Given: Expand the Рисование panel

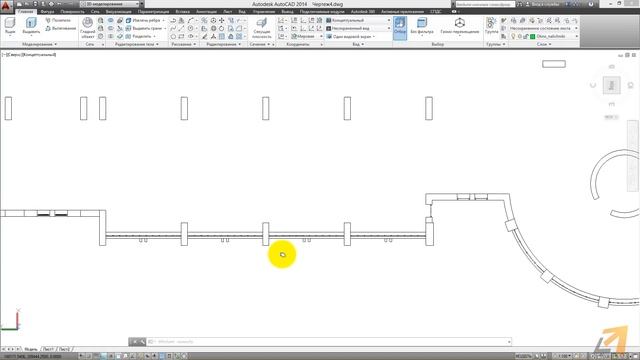Looking at the screenshot, I should tap(184, 44).
